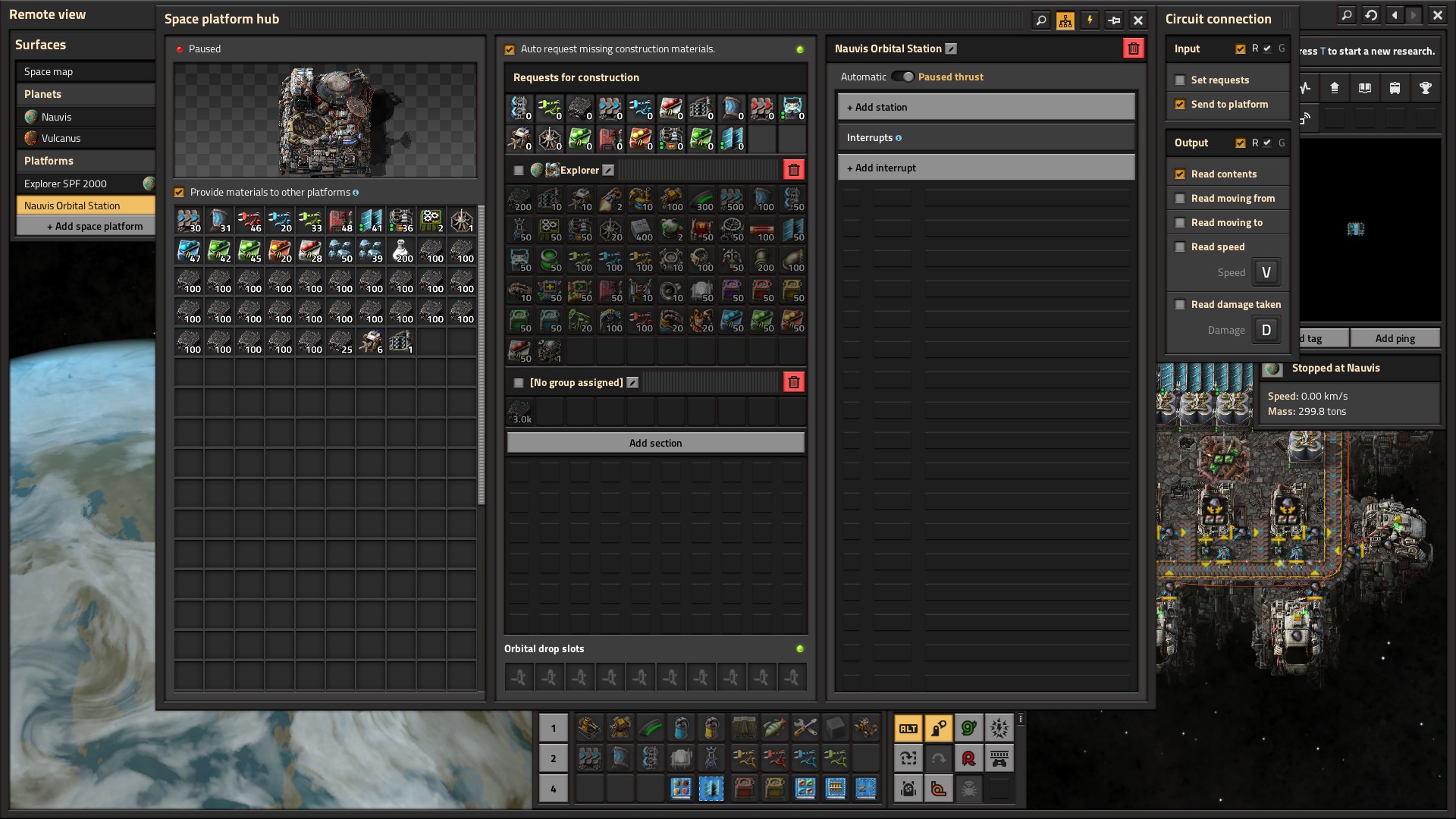
Task: Enable Read damage taken
Action: tap(1180, 304)
